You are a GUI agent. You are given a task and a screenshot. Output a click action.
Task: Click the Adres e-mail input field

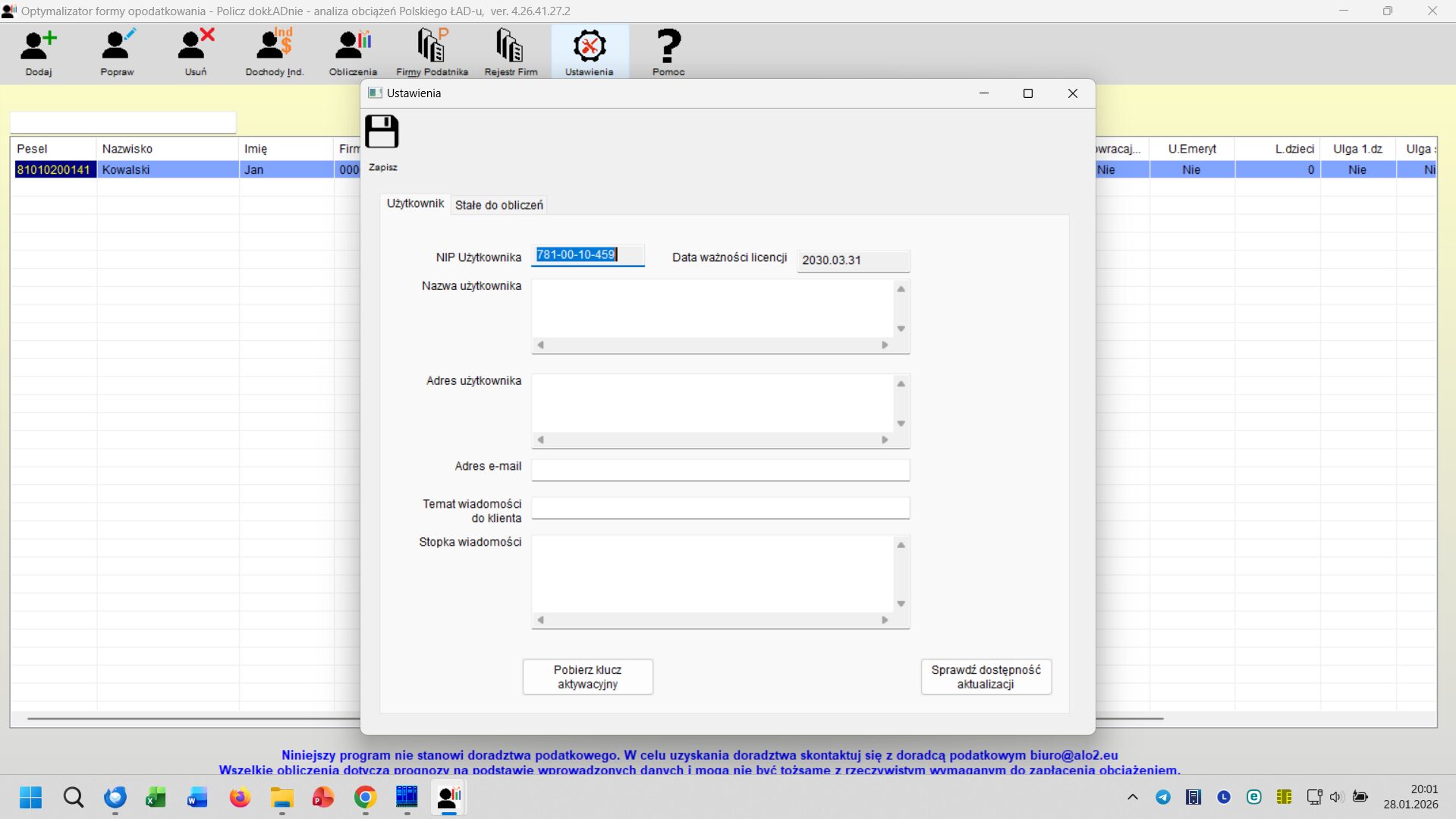click(x=720, y=470)
